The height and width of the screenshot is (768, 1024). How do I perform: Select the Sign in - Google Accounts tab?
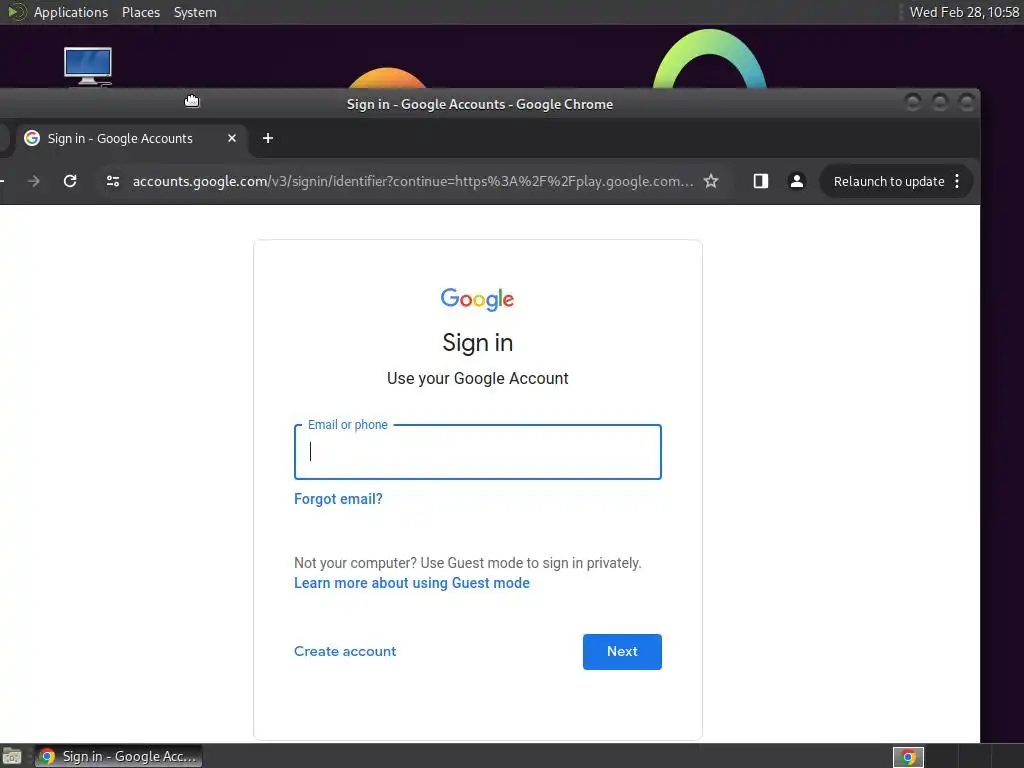pyautogui.click(x=131, y=138)
